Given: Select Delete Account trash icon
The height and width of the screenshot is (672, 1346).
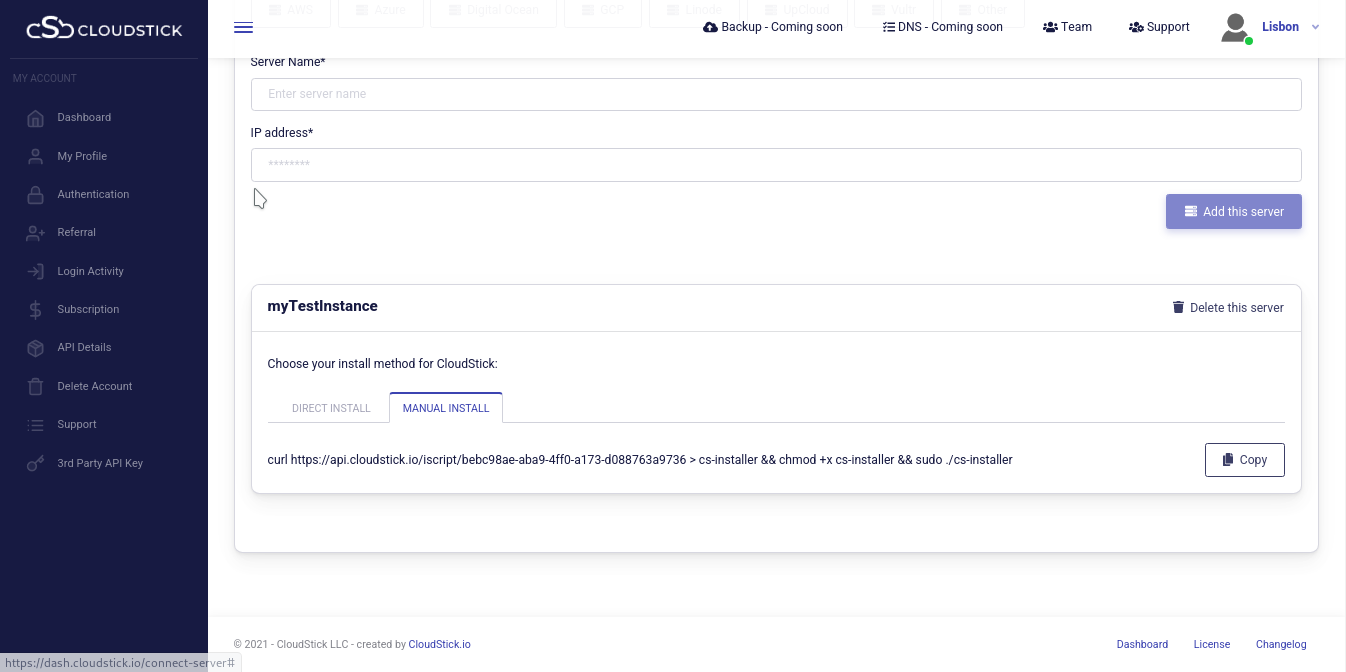Looking at the screenshot, I should pyautogui.click(x=36, y=387).
